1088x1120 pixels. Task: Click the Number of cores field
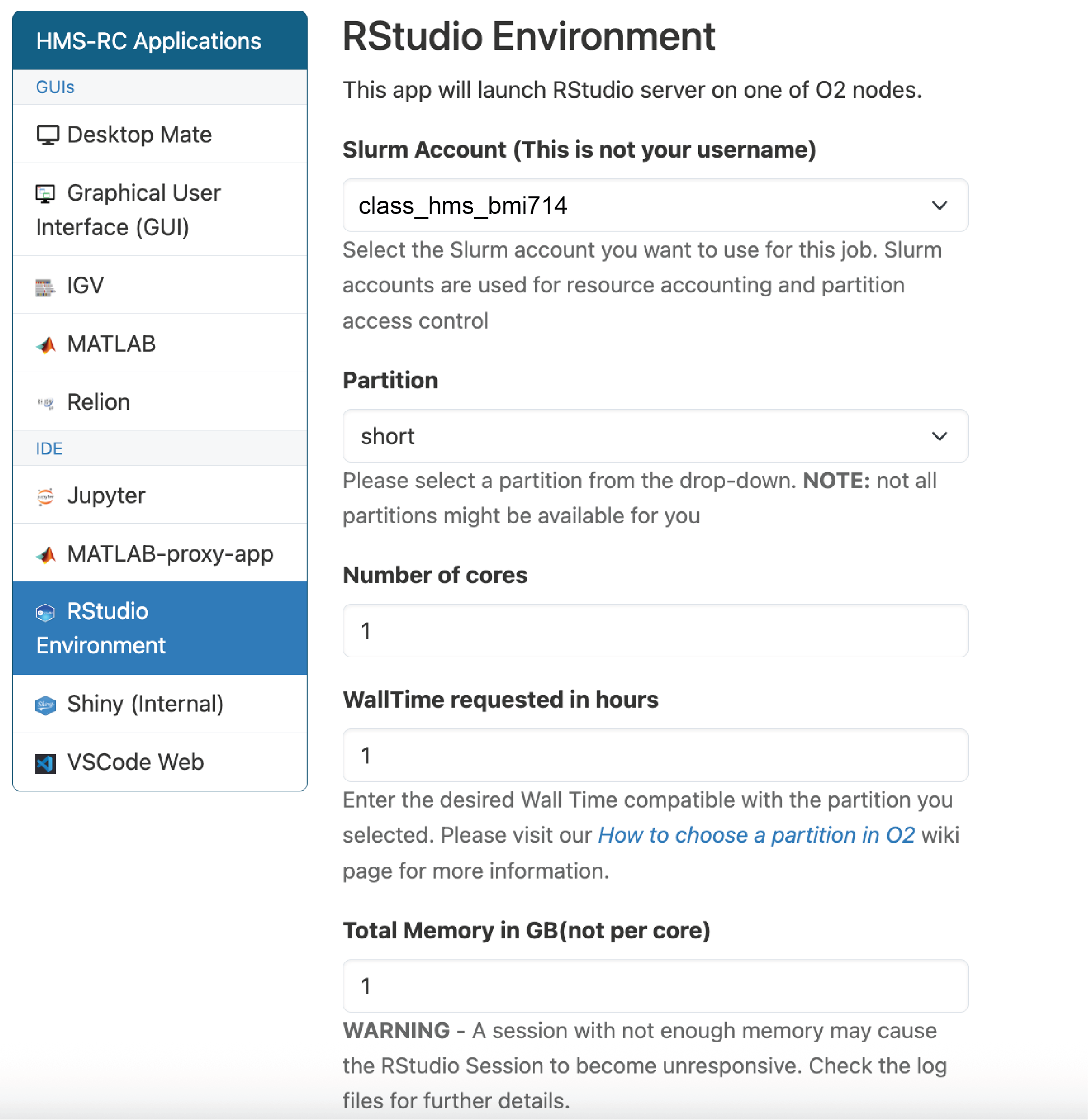[x=655, y=631]
